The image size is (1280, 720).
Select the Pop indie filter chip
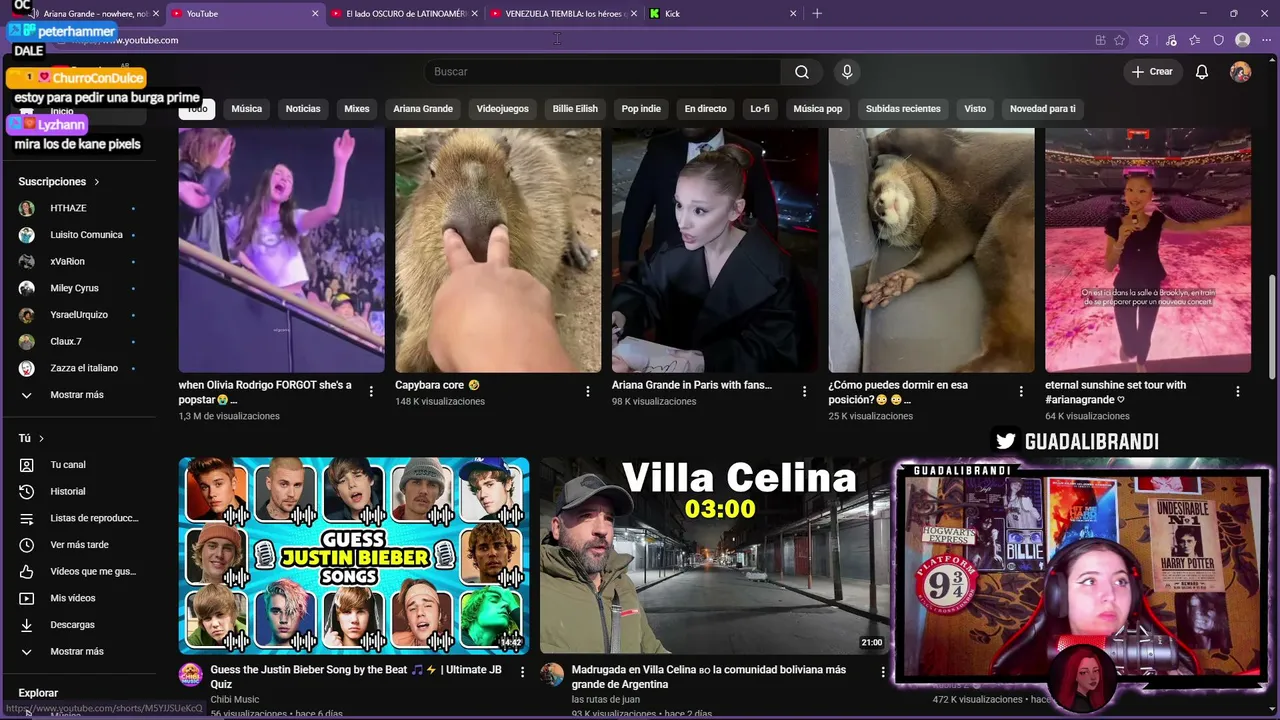[641, 109]
